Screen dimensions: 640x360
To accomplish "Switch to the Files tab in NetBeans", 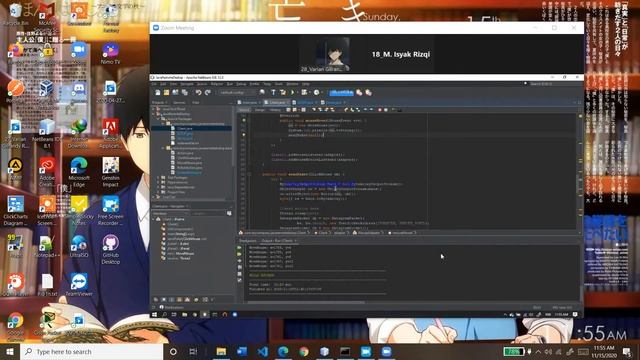I will click(x=196, y=102).
